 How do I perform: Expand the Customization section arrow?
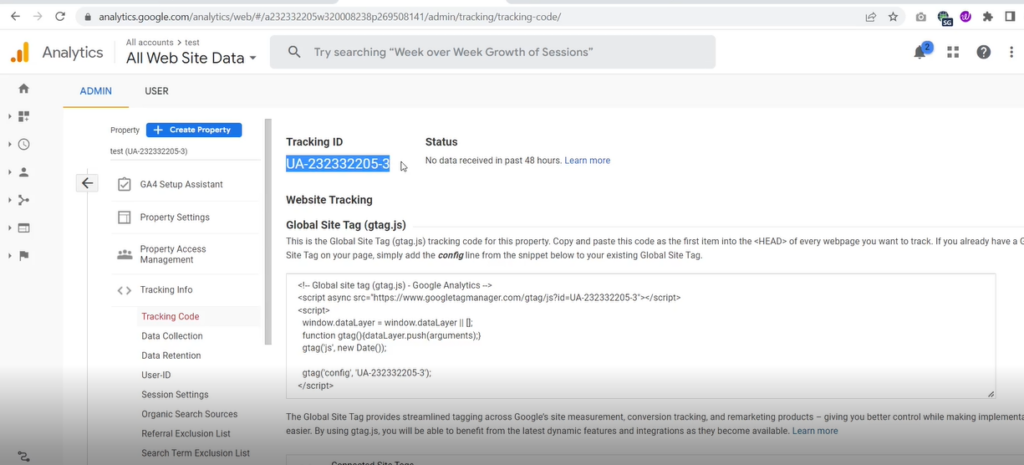point(10,116)
